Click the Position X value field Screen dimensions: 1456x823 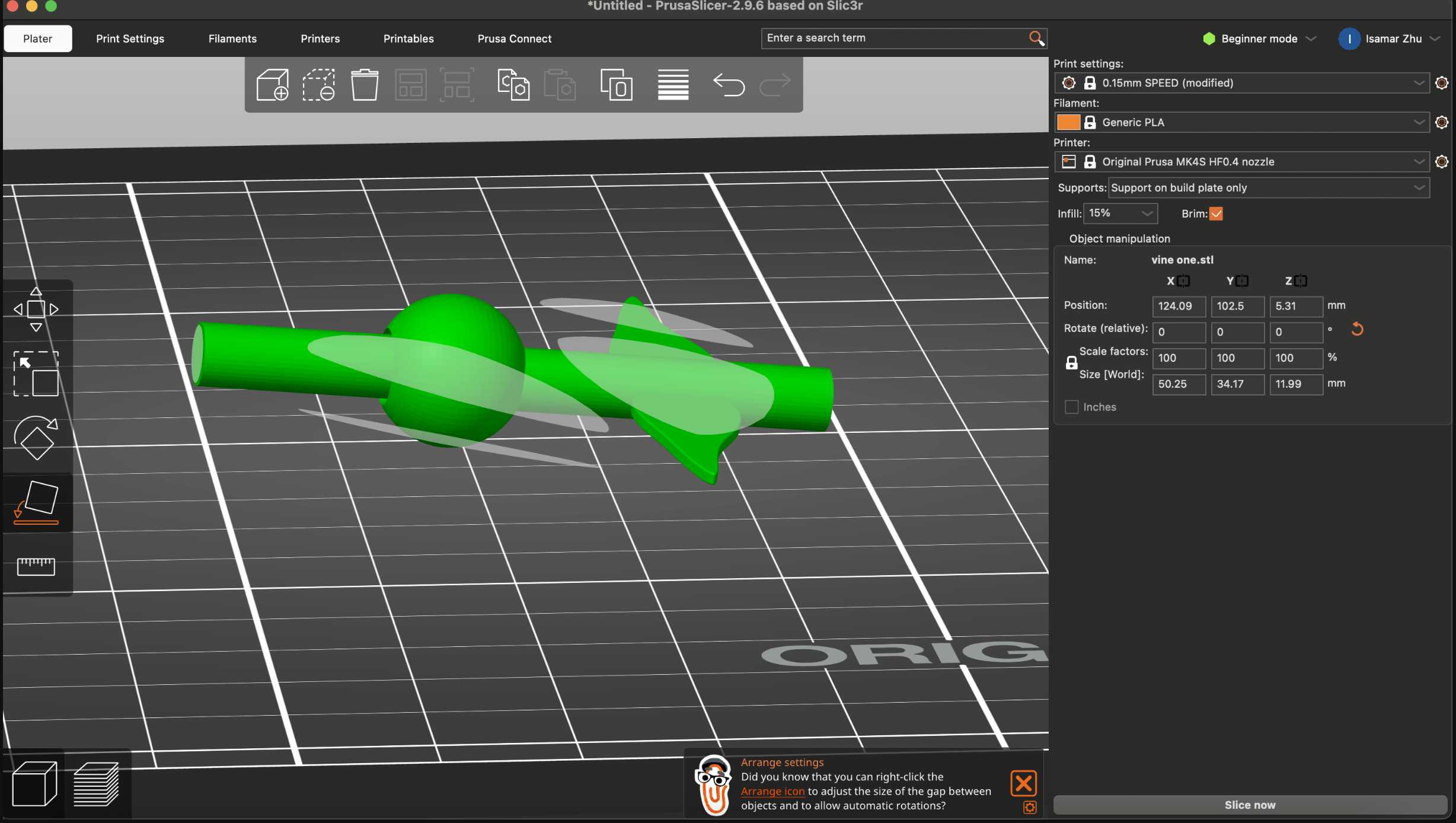pyautogui.click(x=1179, y=307)
